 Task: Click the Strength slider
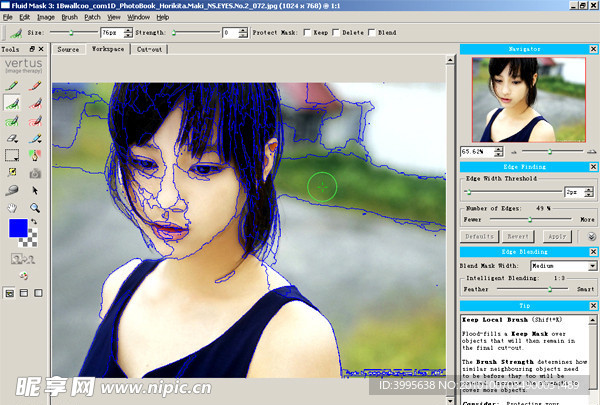pyautogui.click(x=196, y=33)
